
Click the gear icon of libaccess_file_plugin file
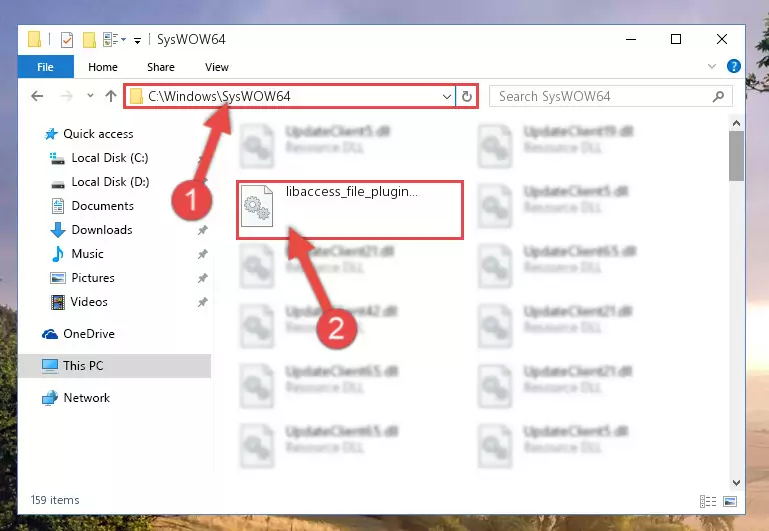(257, 206)
